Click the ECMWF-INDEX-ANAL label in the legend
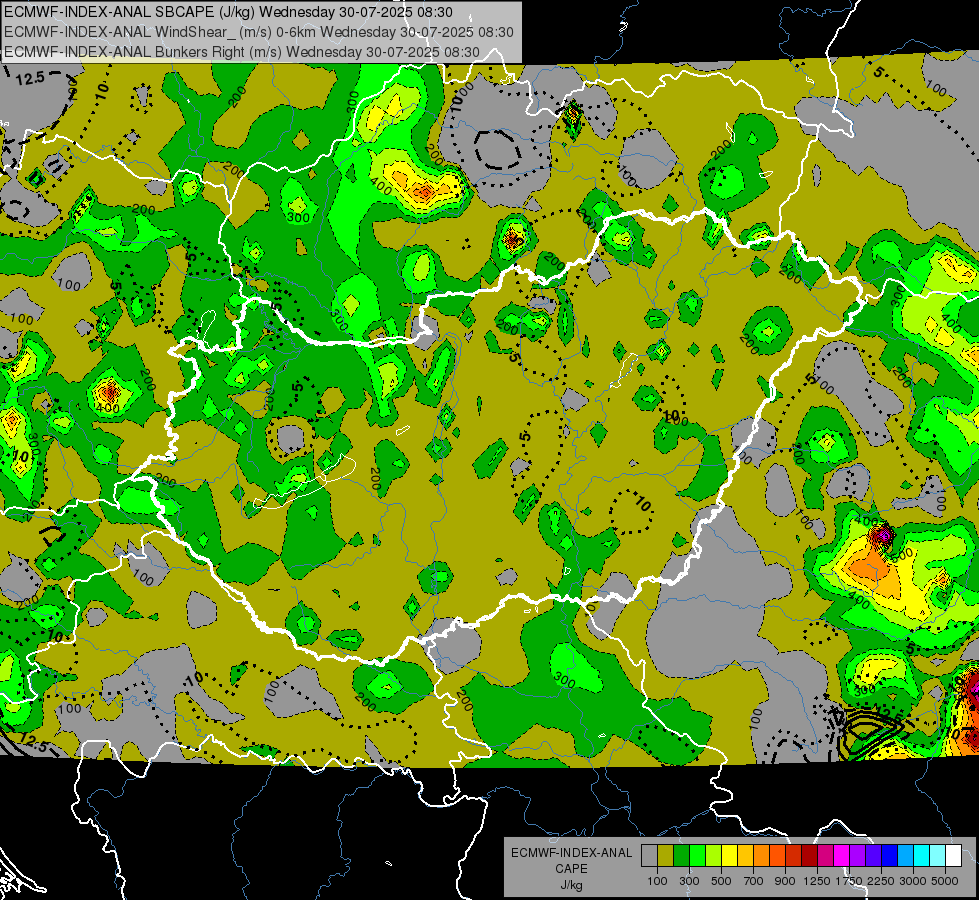 (x=571, y=853)
